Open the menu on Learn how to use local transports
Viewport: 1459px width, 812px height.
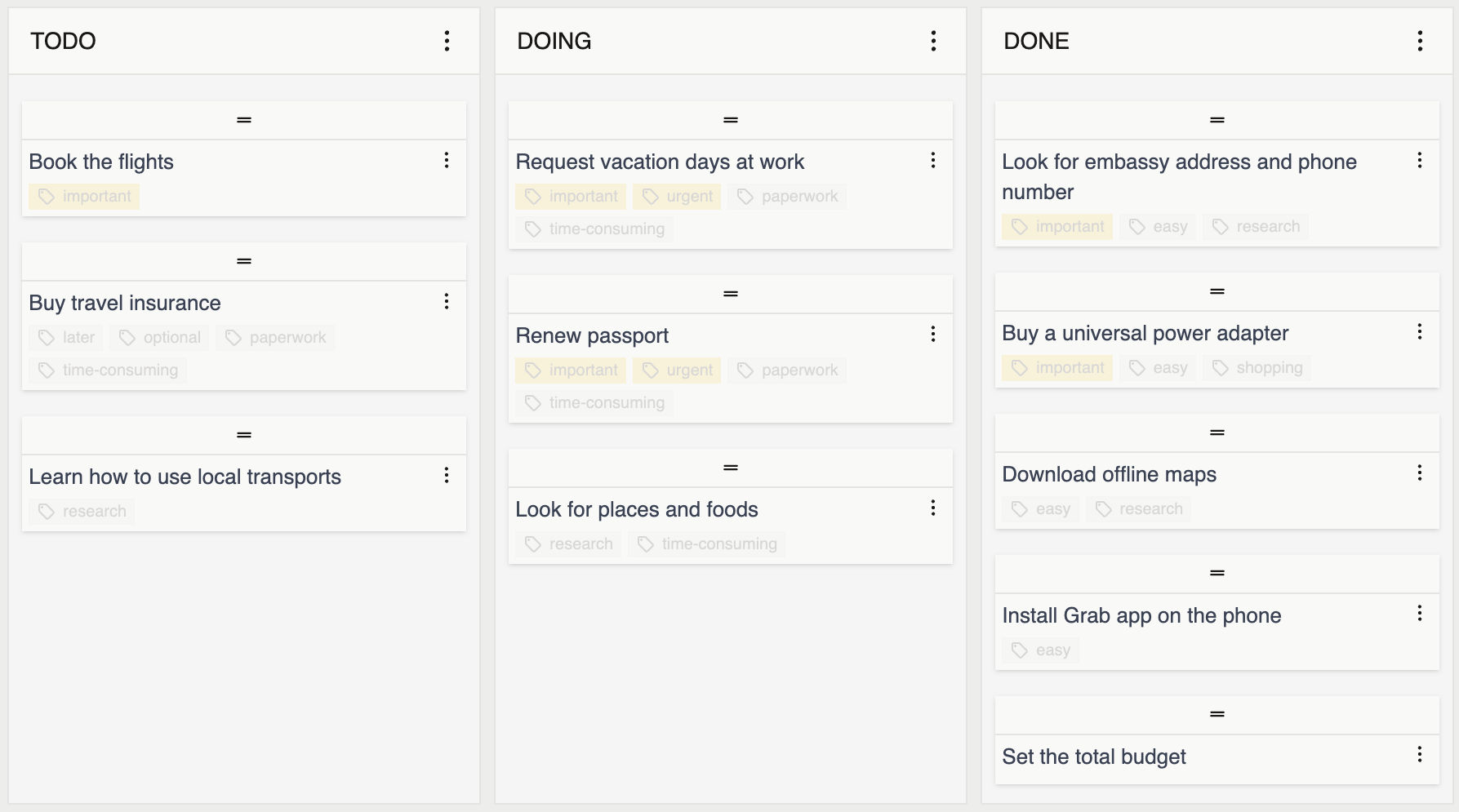[x=447, y=475]
